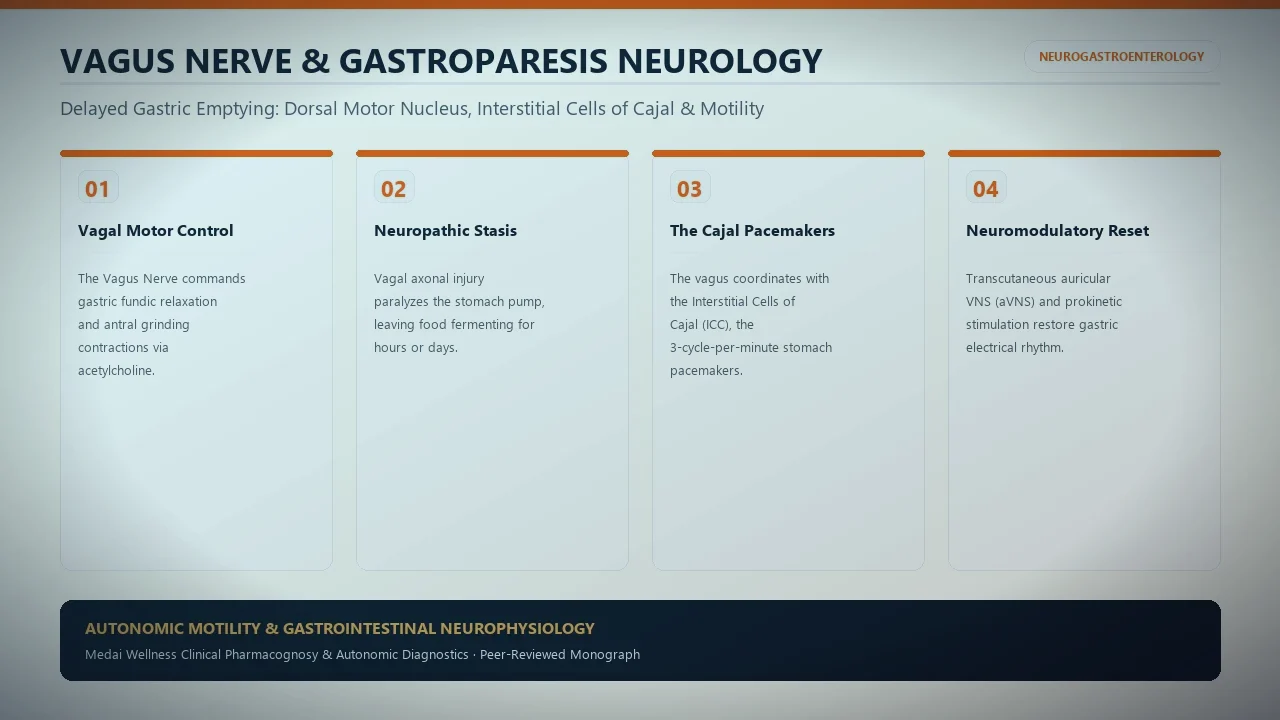The image size is (1280, 720).
Task: Click the 02 number badge
Action: click(x=394, y=188)
